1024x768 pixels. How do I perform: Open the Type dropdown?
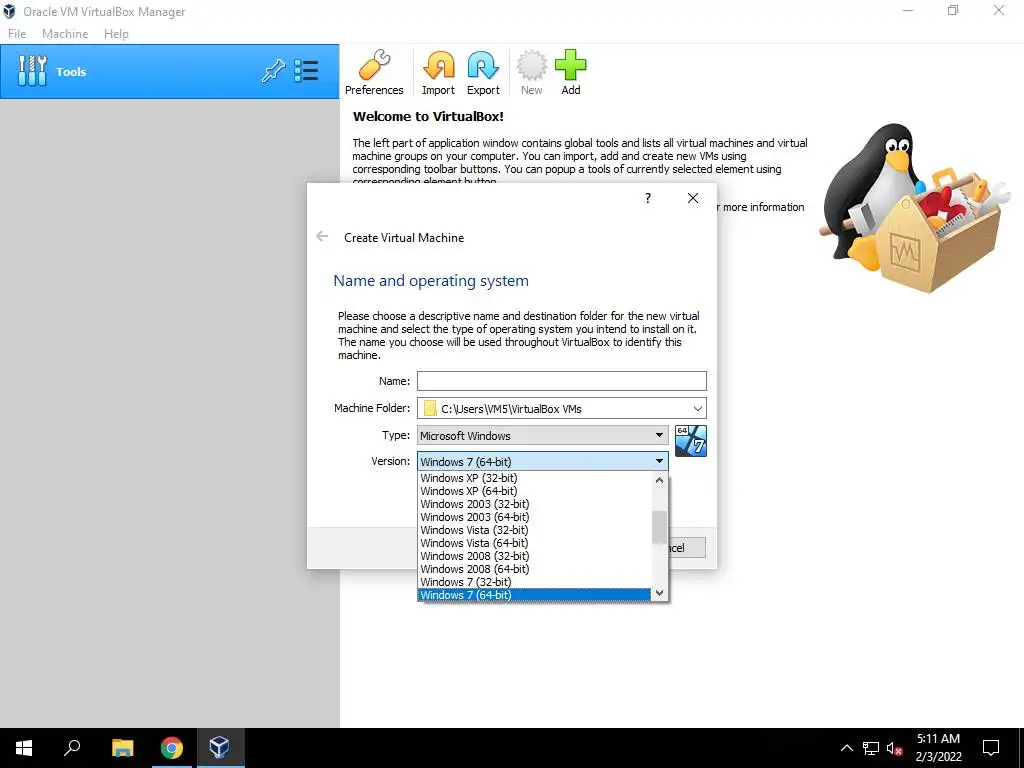543,435
